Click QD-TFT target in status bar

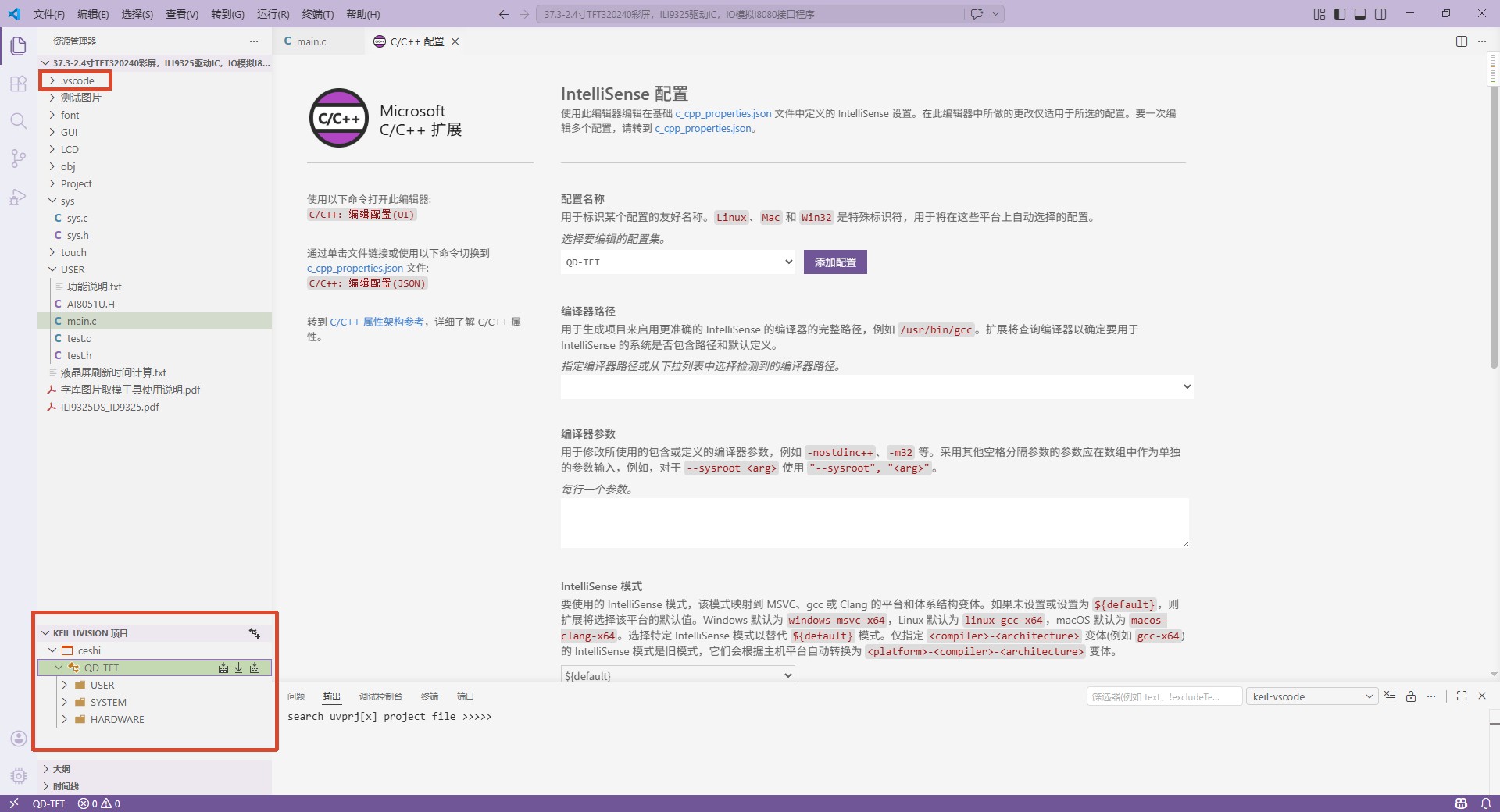pyautogui.click(x=48, y=803)
